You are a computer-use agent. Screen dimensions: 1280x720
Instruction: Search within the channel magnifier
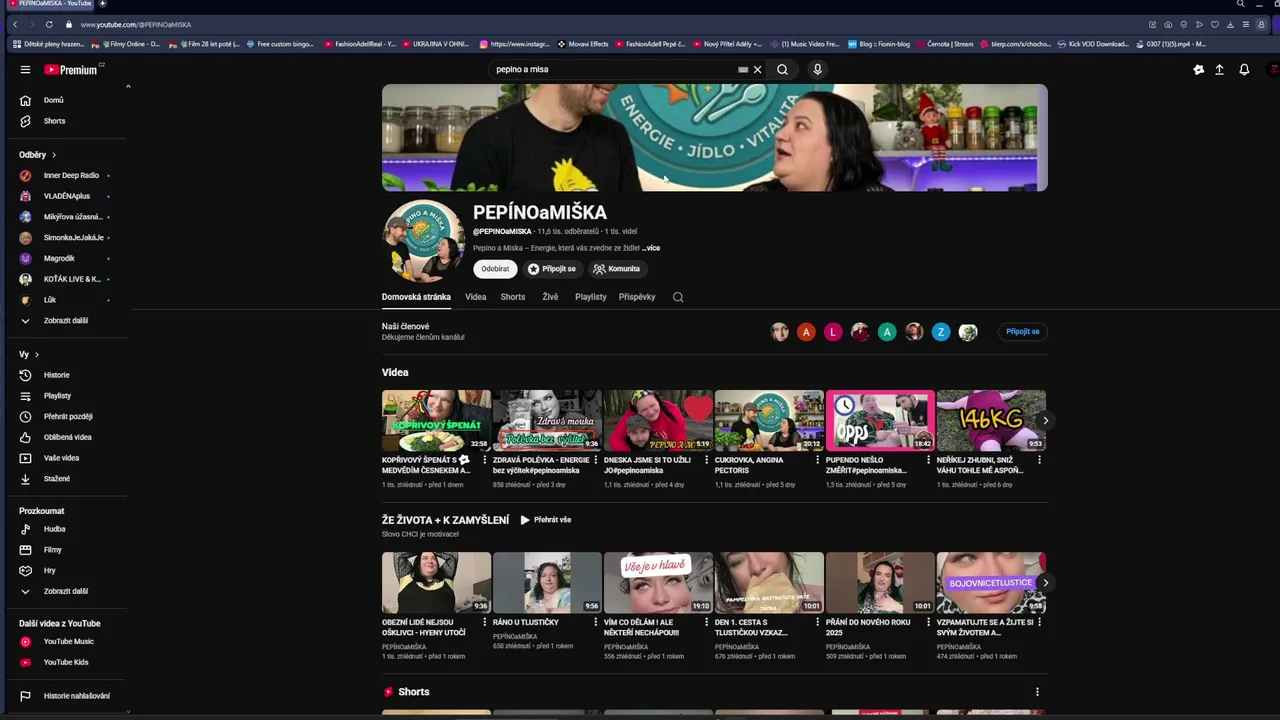coord(678,297)
